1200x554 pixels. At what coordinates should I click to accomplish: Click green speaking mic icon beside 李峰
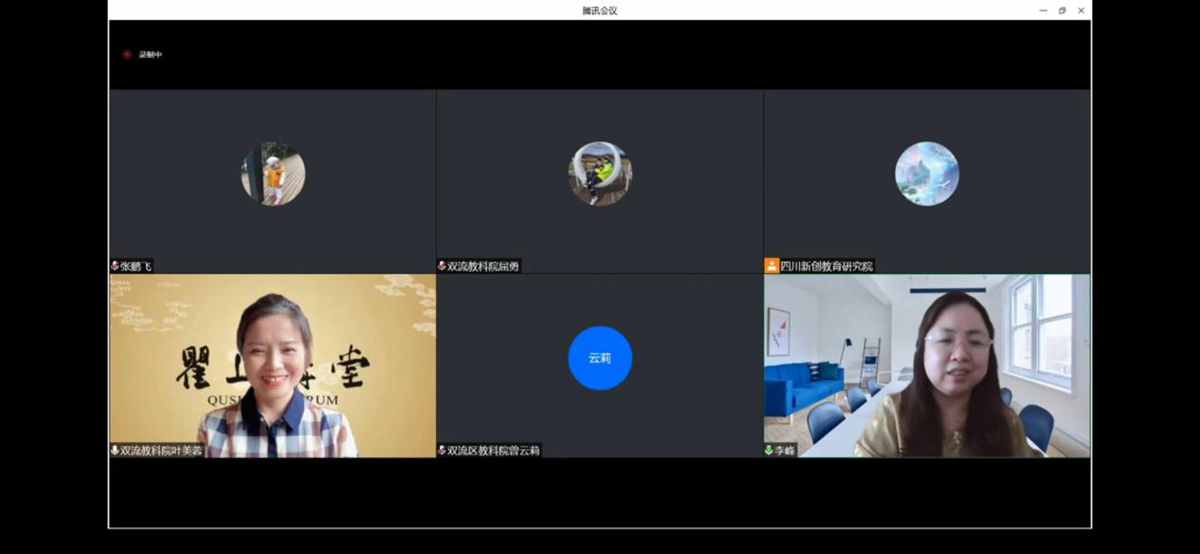pos(770,450)
